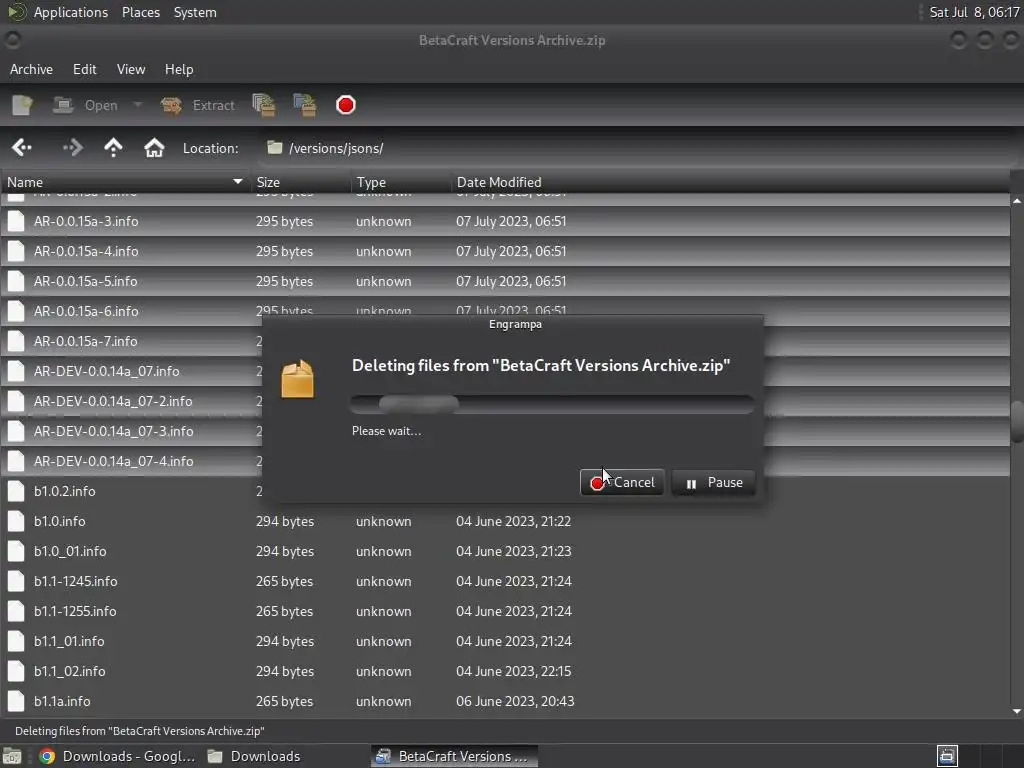Go to archive home location
The width and height of the screenshot is (1024, 768).
click(x=154, y=148)
